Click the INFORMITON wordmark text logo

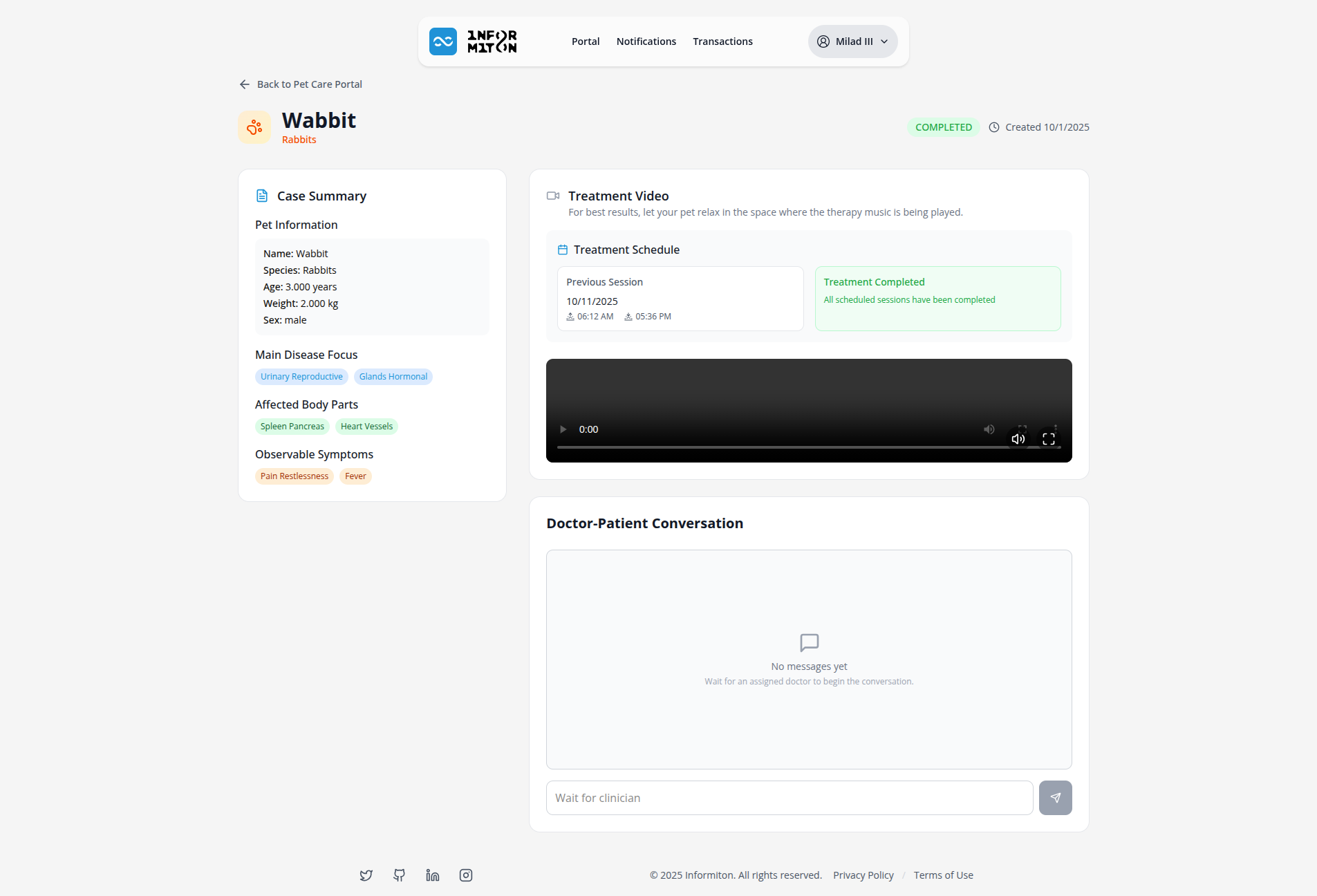pos(492,41)
